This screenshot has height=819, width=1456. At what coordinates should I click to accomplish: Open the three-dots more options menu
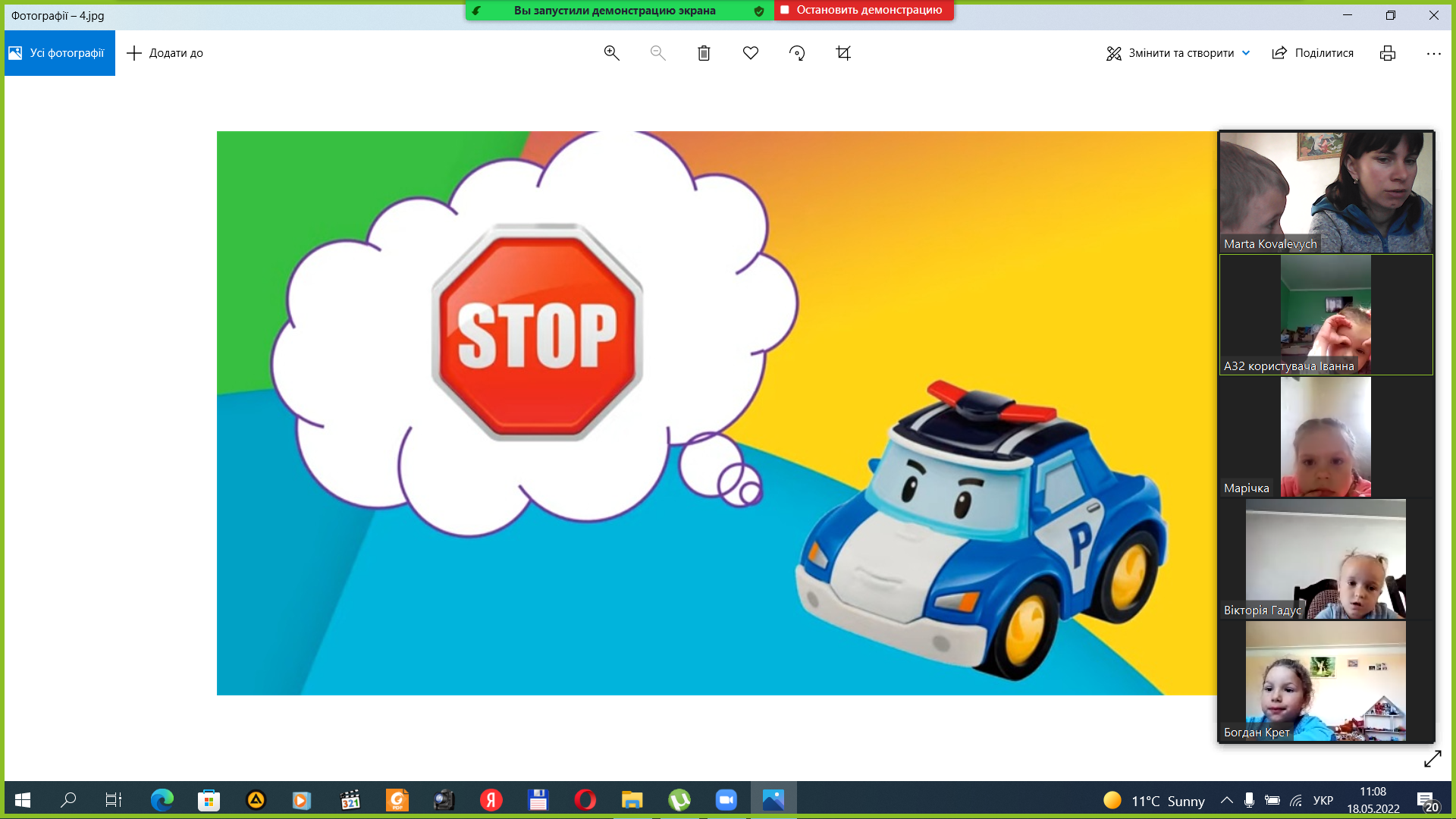pos(1433,53)
